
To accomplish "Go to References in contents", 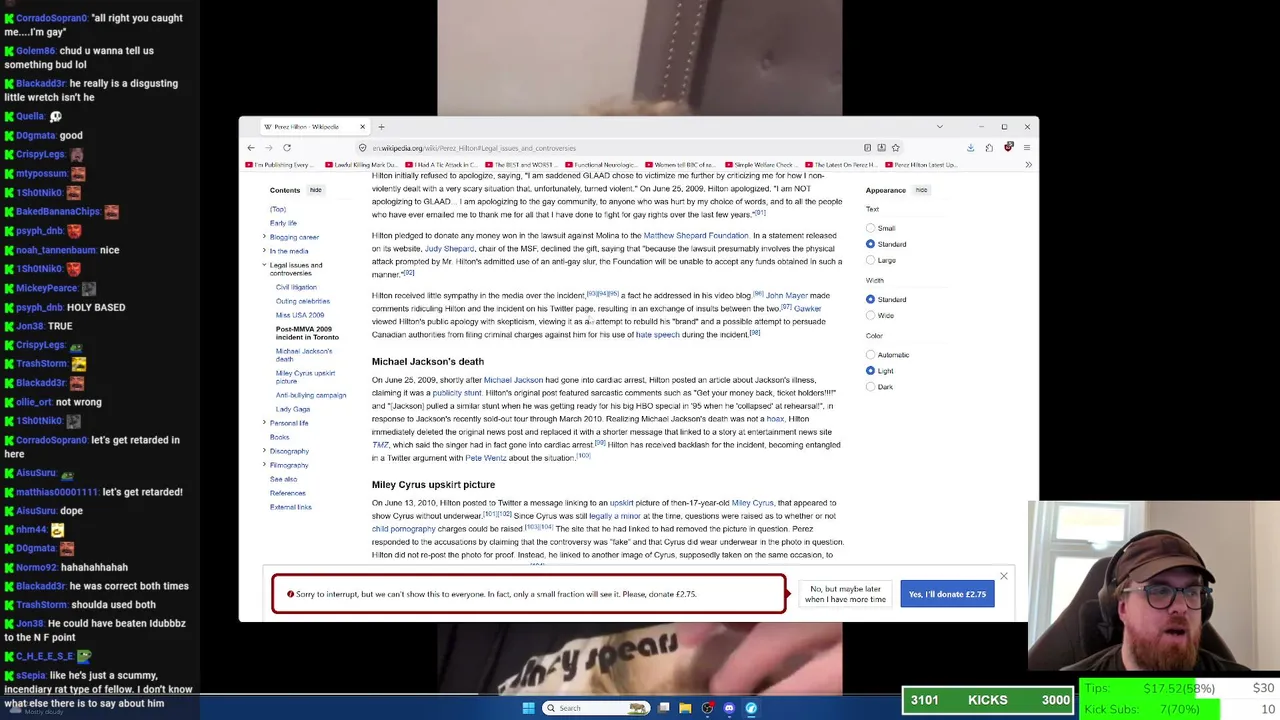I will tap(288, 493).
